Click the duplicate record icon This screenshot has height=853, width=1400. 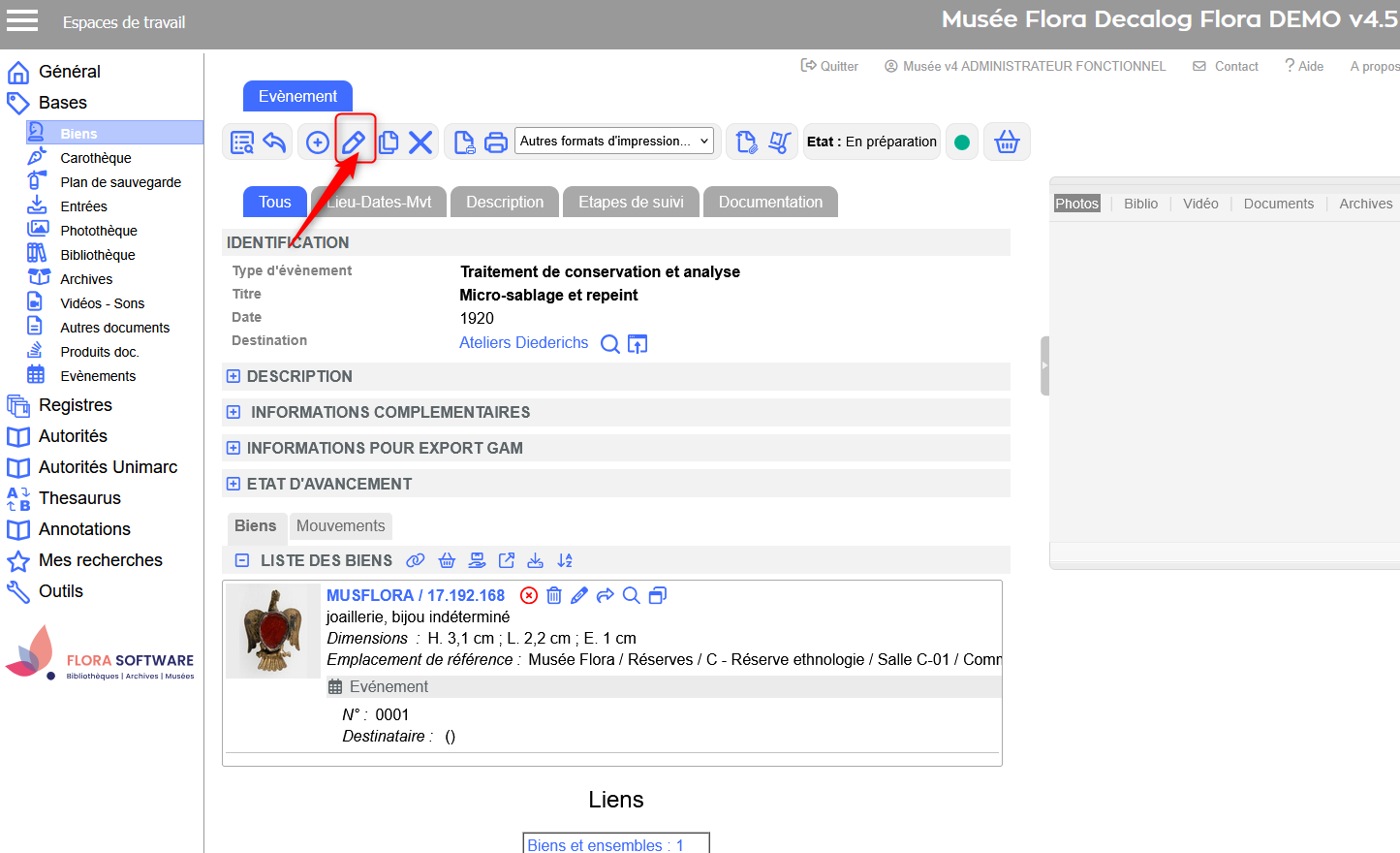coord(389,142)
